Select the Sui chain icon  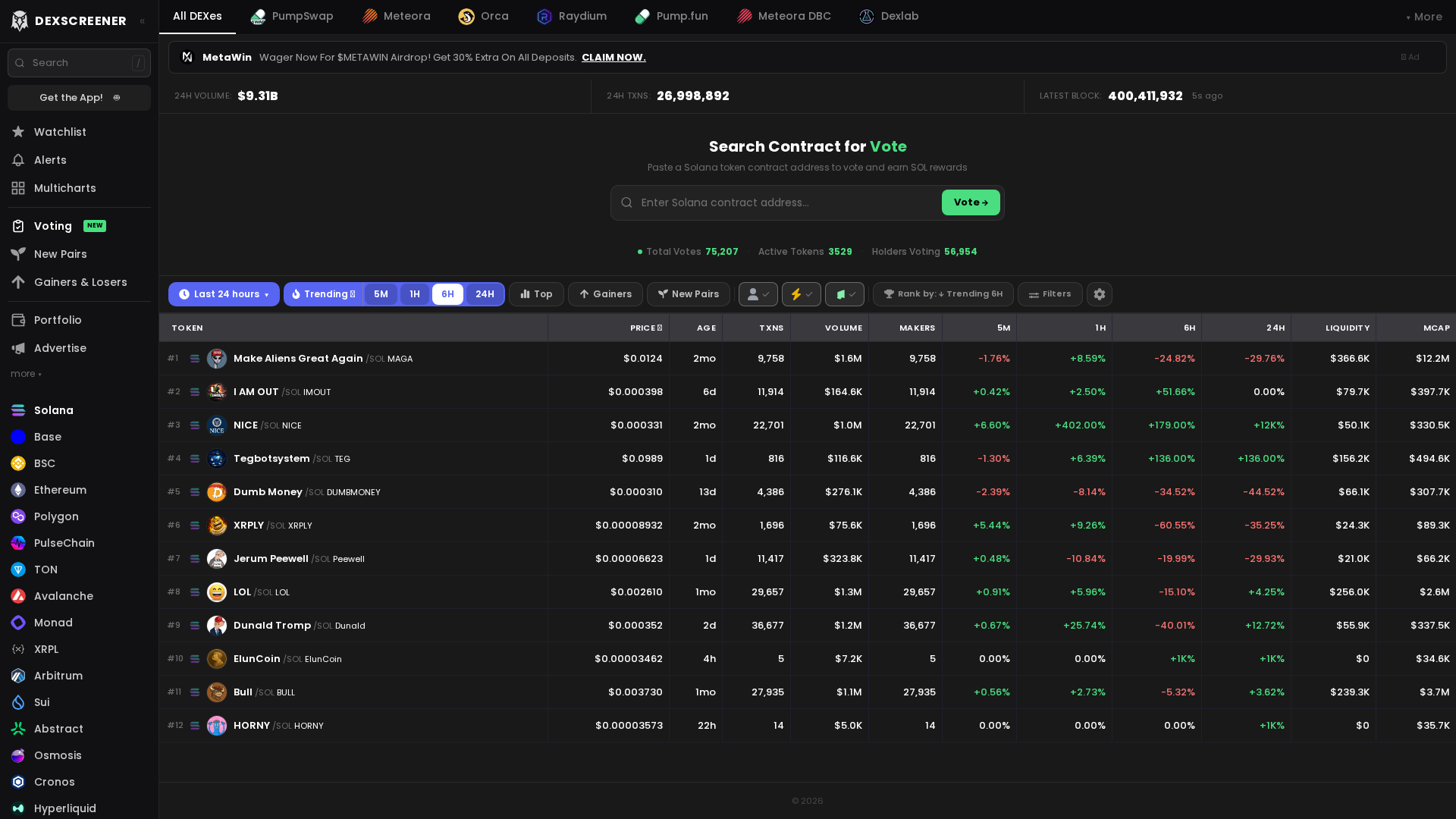(x=18, y=702)
